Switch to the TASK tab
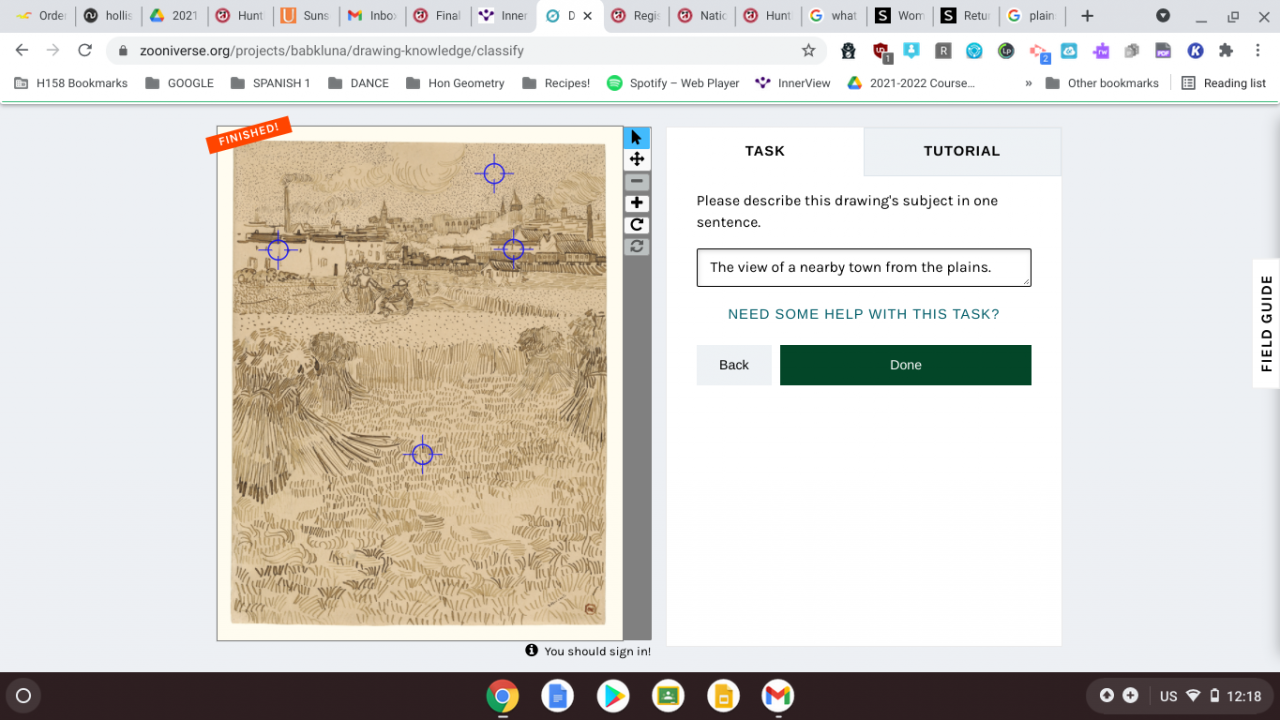 765,151
